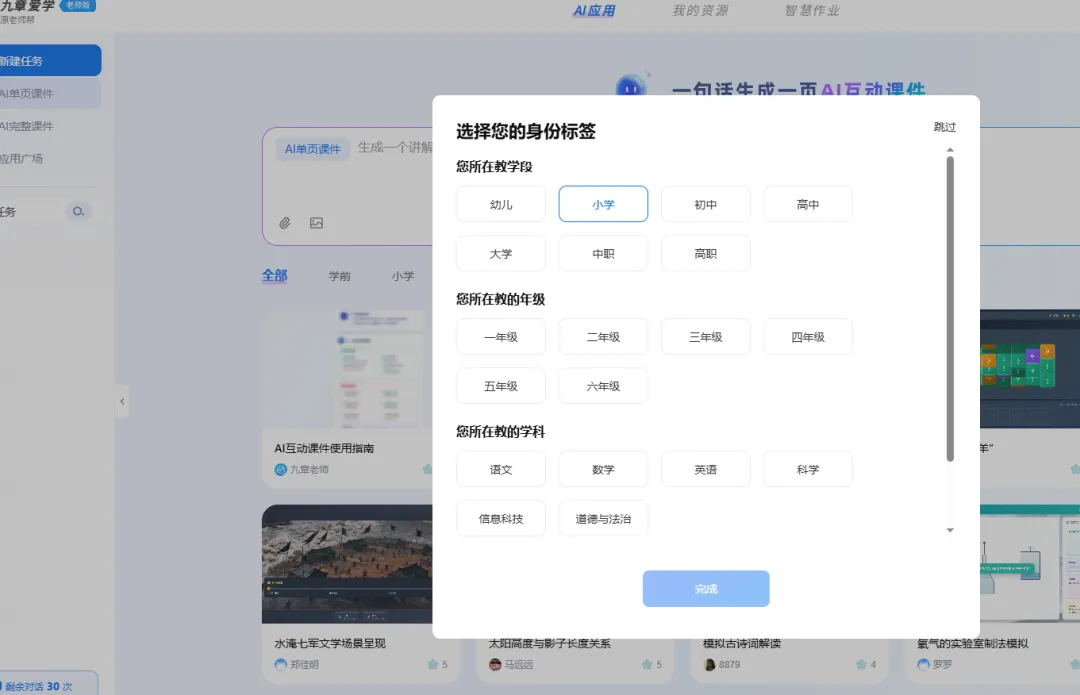The height and width of the screenshot is (695, 1080).
Task: Click author avatar of 罗罗
Action: point(923,664)
